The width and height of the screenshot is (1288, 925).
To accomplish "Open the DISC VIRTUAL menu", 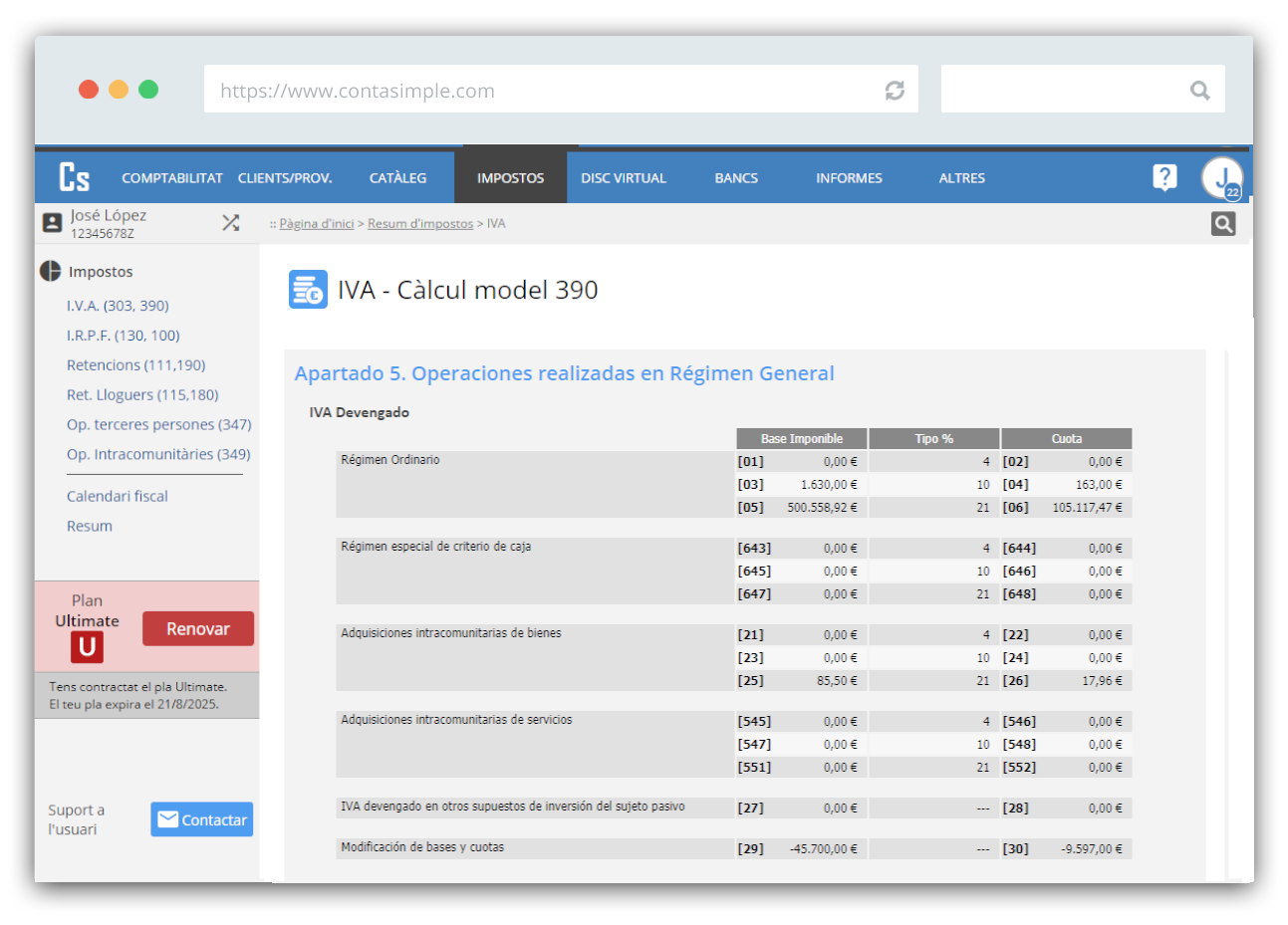I will (624, 178).
